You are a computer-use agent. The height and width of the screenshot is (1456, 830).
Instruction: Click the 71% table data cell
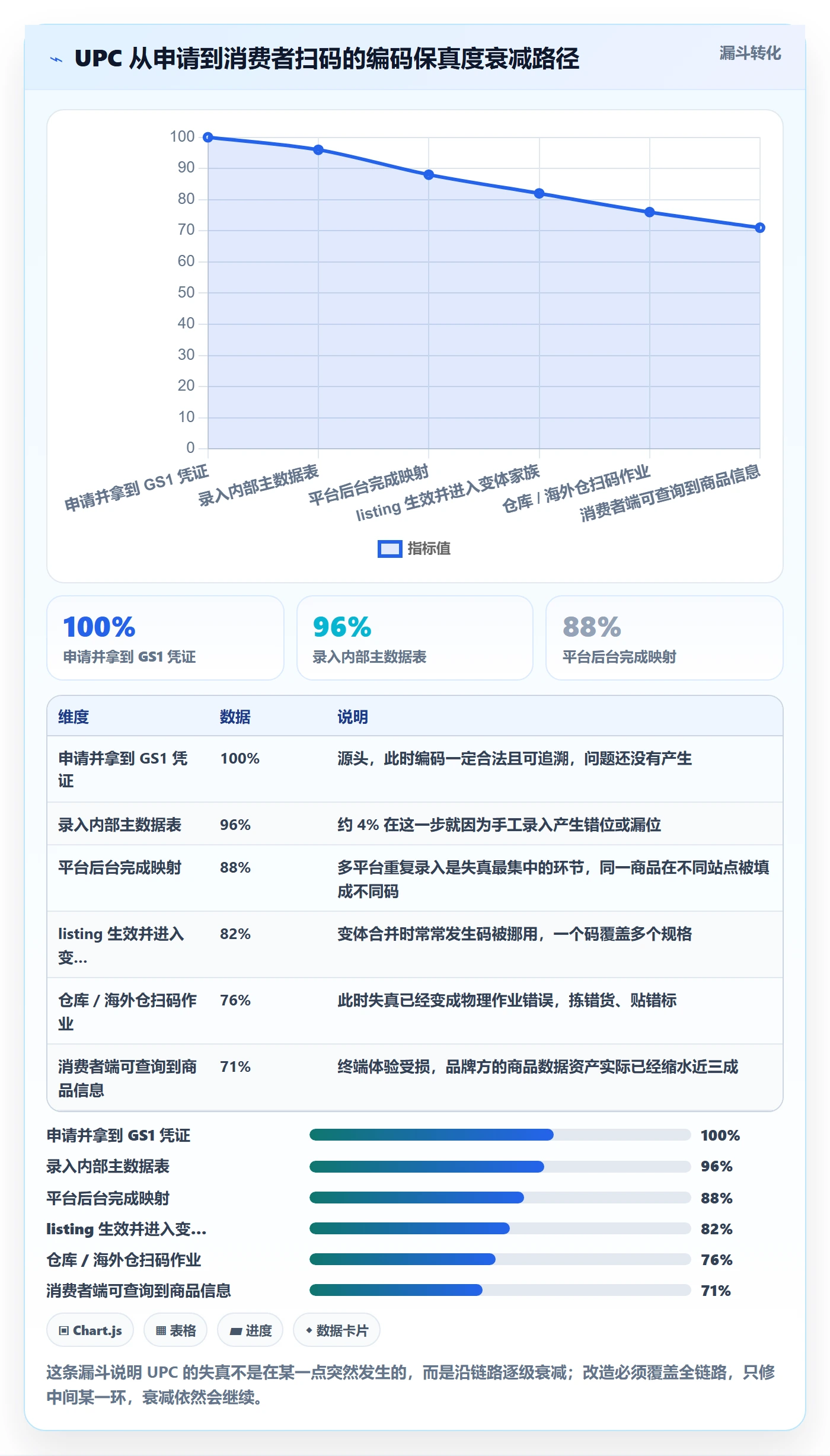point(235,1067)
